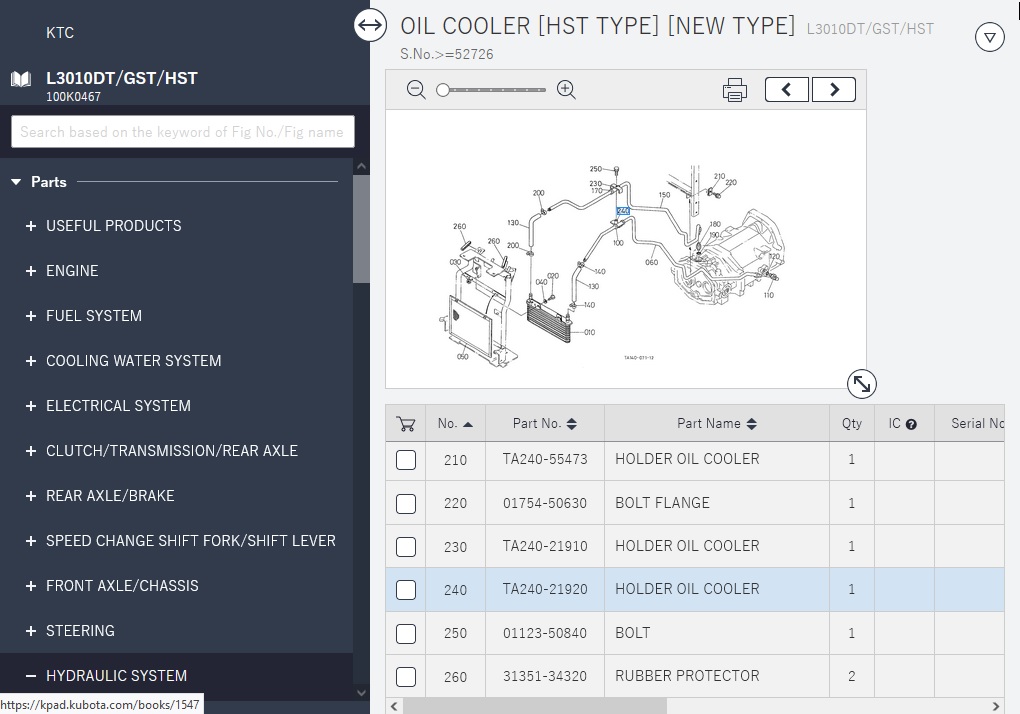The height and width of the screenshot is (714, 1020).
Task: Click the oil cooler parts diagram image
Action: pyautogui.click(x=626, y=249)
